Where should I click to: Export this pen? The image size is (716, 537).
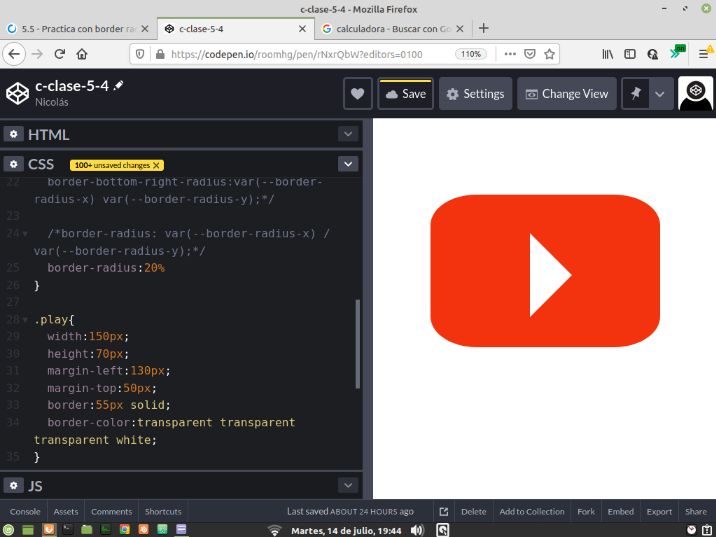click(x=659, y=512)
